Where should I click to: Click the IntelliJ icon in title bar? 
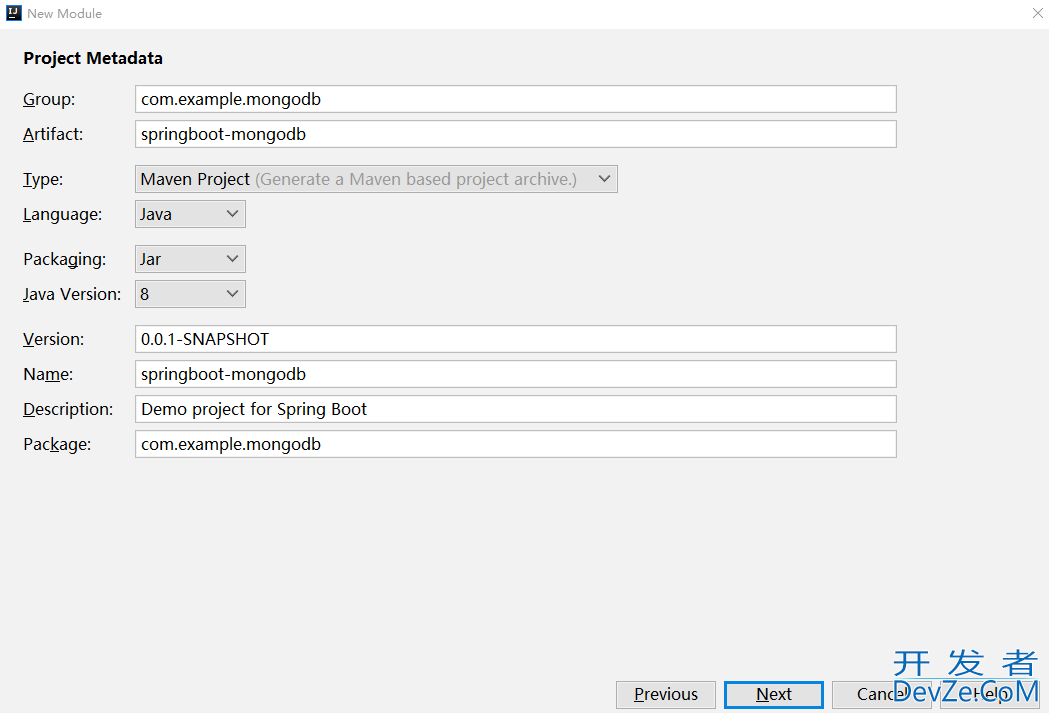(x=13, y=13)
